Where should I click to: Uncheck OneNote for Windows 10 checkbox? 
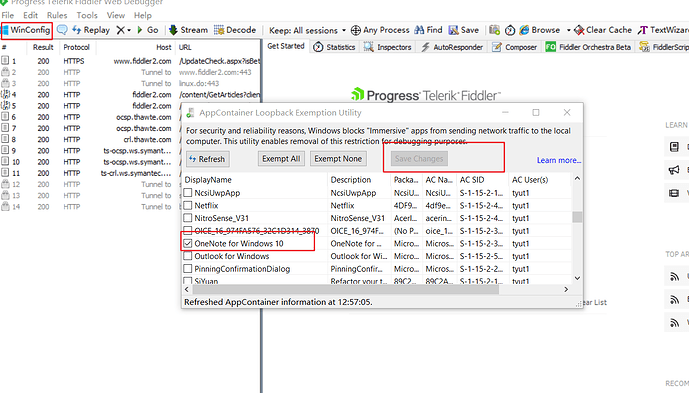[x=188, y=243]
